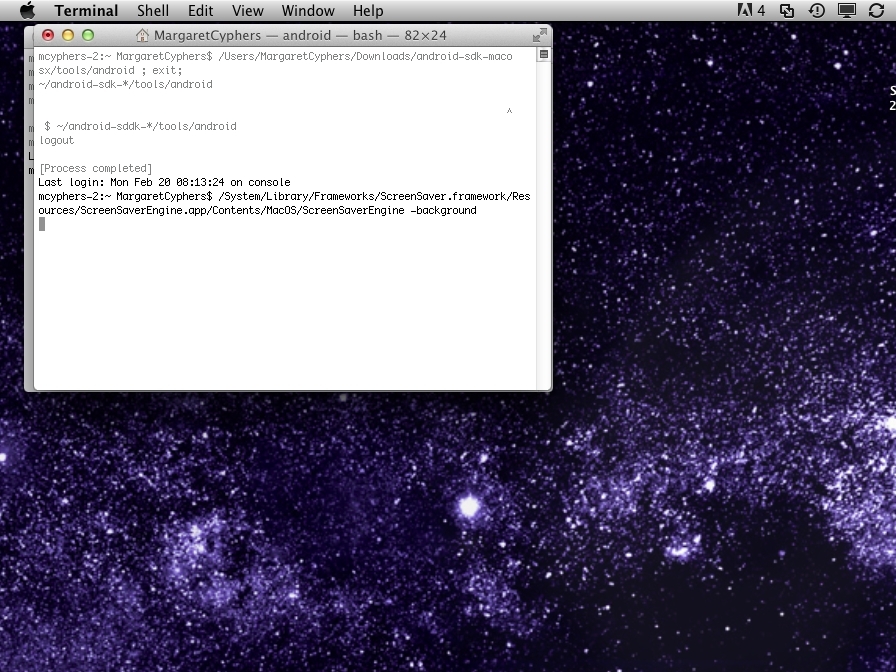Click the 'logout' line in the terminal
The height and width of the screenshot is (672, 896).
(x=57, y=141)
